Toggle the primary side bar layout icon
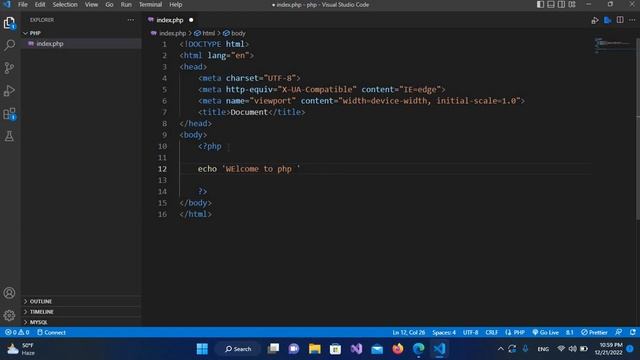 pyautogui.click(x=540, y=4)
